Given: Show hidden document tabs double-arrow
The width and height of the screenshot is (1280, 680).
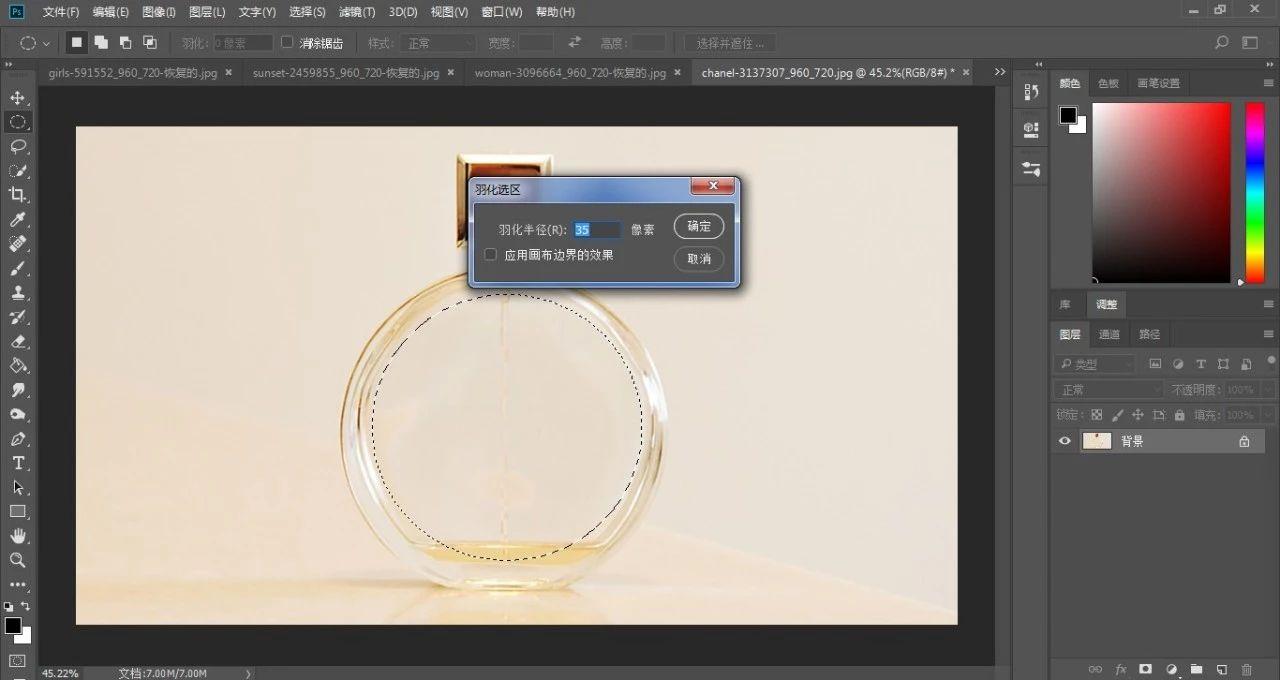Looking at the screenshot, I should pos(1000,72).
